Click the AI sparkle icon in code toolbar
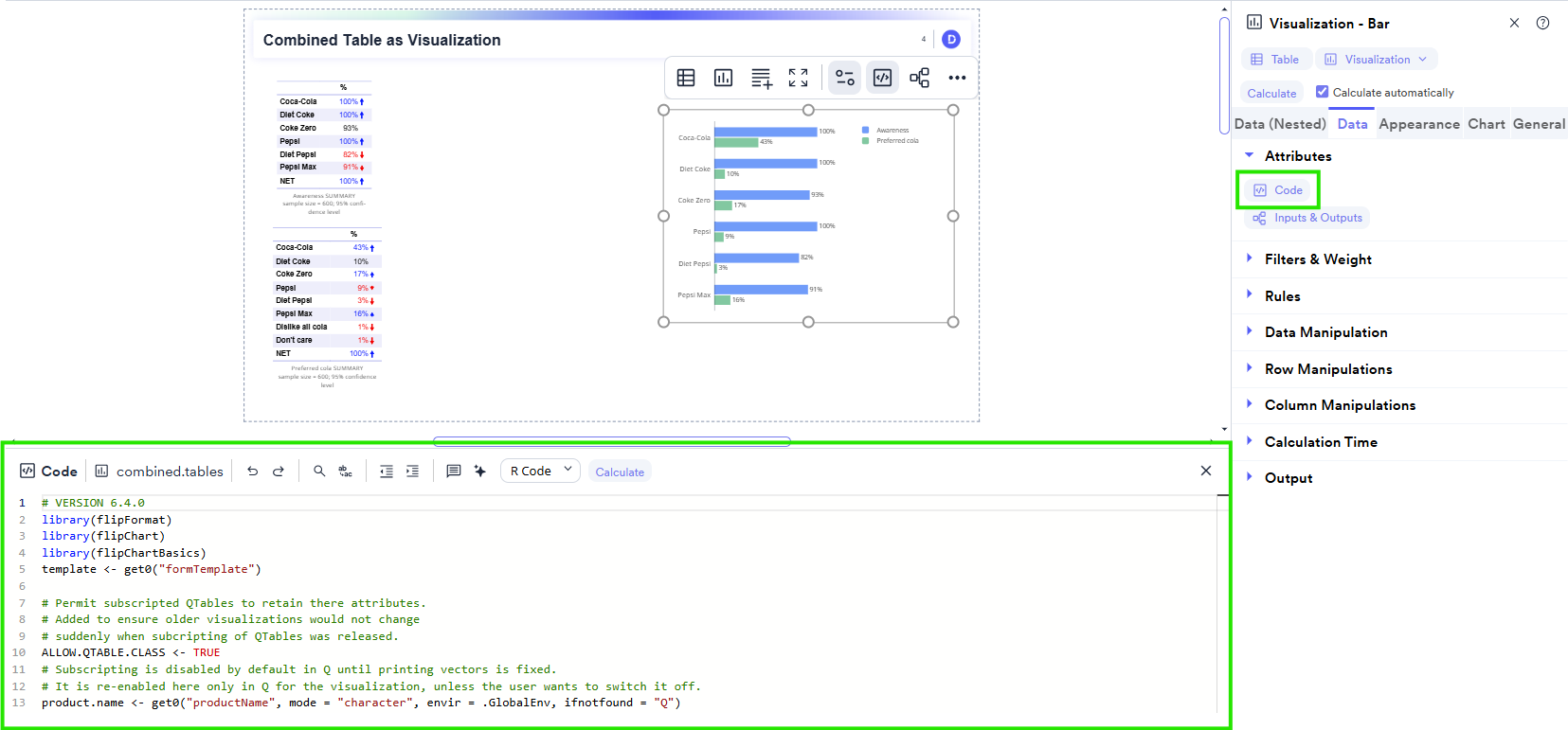Image resolution: width=1568 pixels, height=730 pixels. tap(480, 472)
